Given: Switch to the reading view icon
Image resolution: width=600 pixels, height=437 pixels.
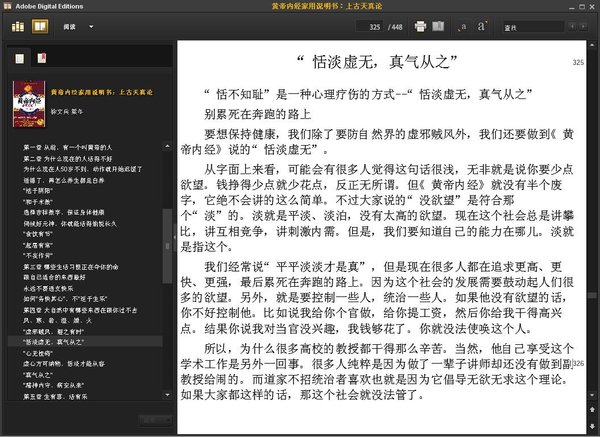Looking at the screenshot, I should point(38,25).
